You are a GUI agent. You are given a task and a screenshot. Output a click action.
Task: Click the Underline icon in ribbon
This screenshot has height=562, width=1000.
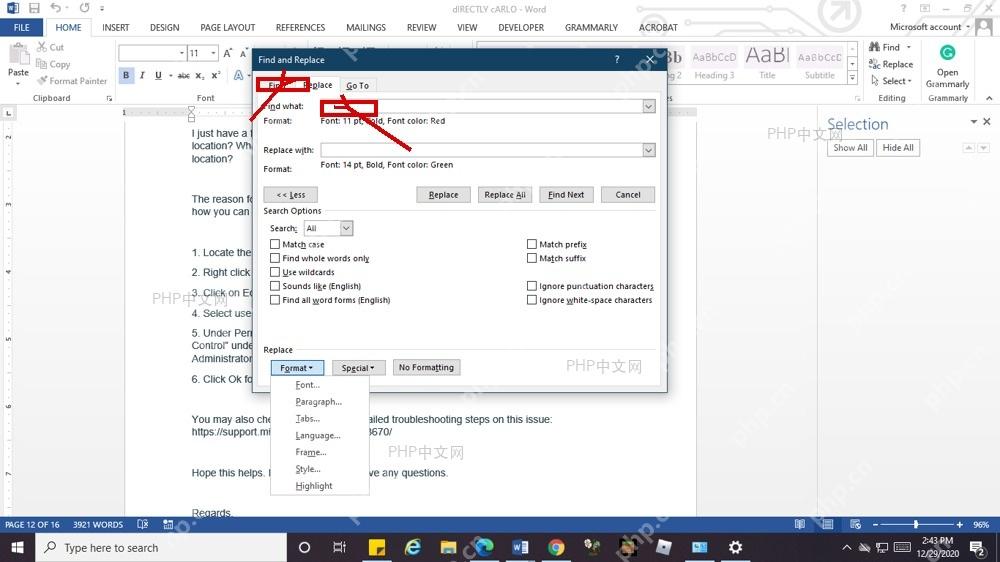point(158,75)
